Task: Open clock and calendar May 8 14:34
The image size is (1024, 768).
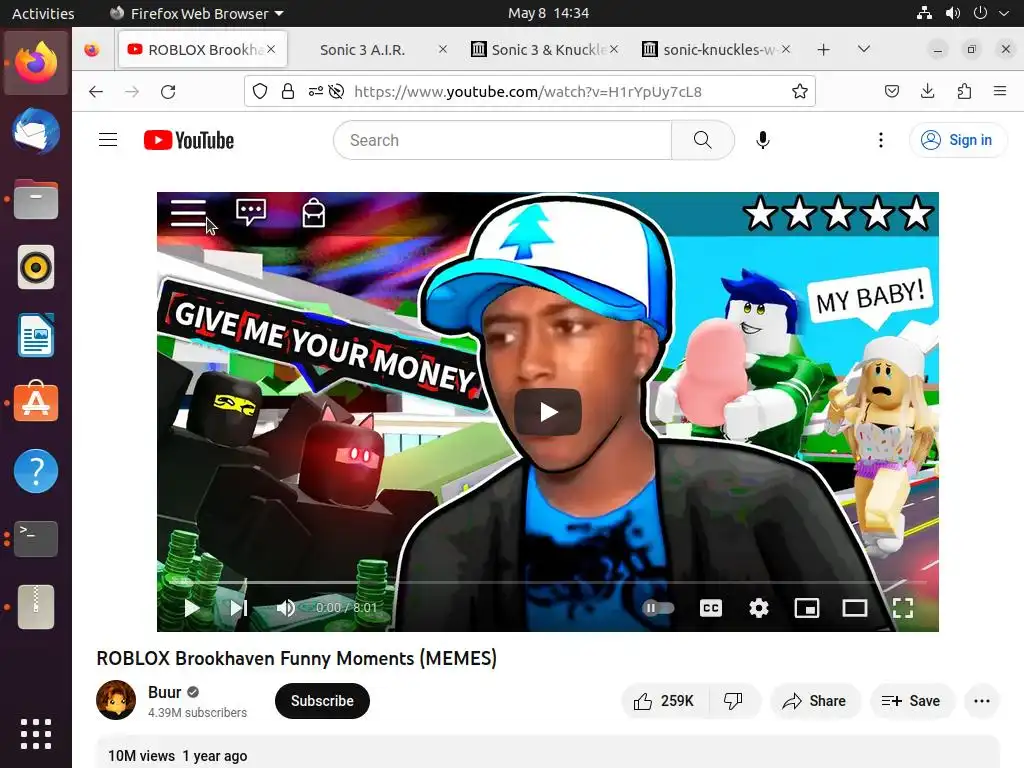Action: [x=549, y=13]
